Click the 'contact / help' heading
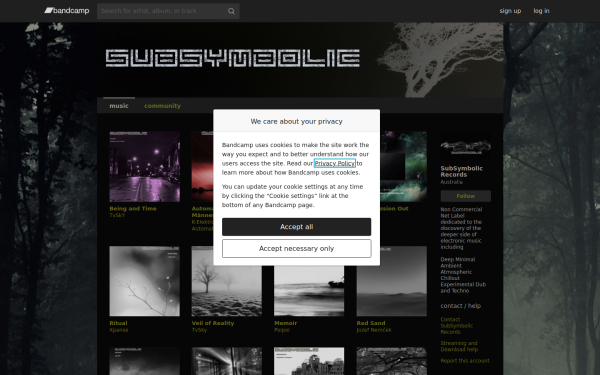 point(461,306)
